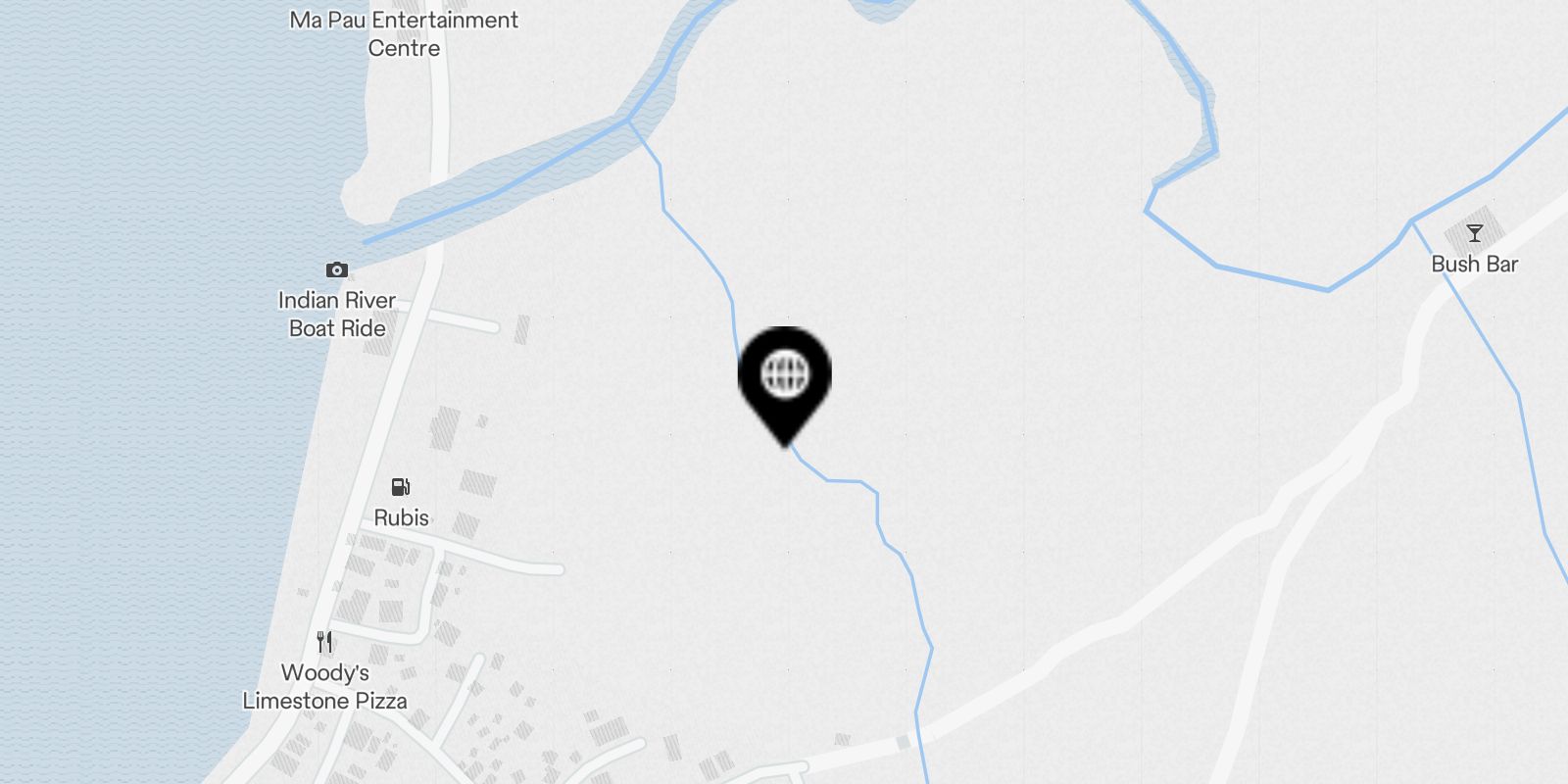Open the Ma Pau Entertainment Centre label

pos(404,33)
